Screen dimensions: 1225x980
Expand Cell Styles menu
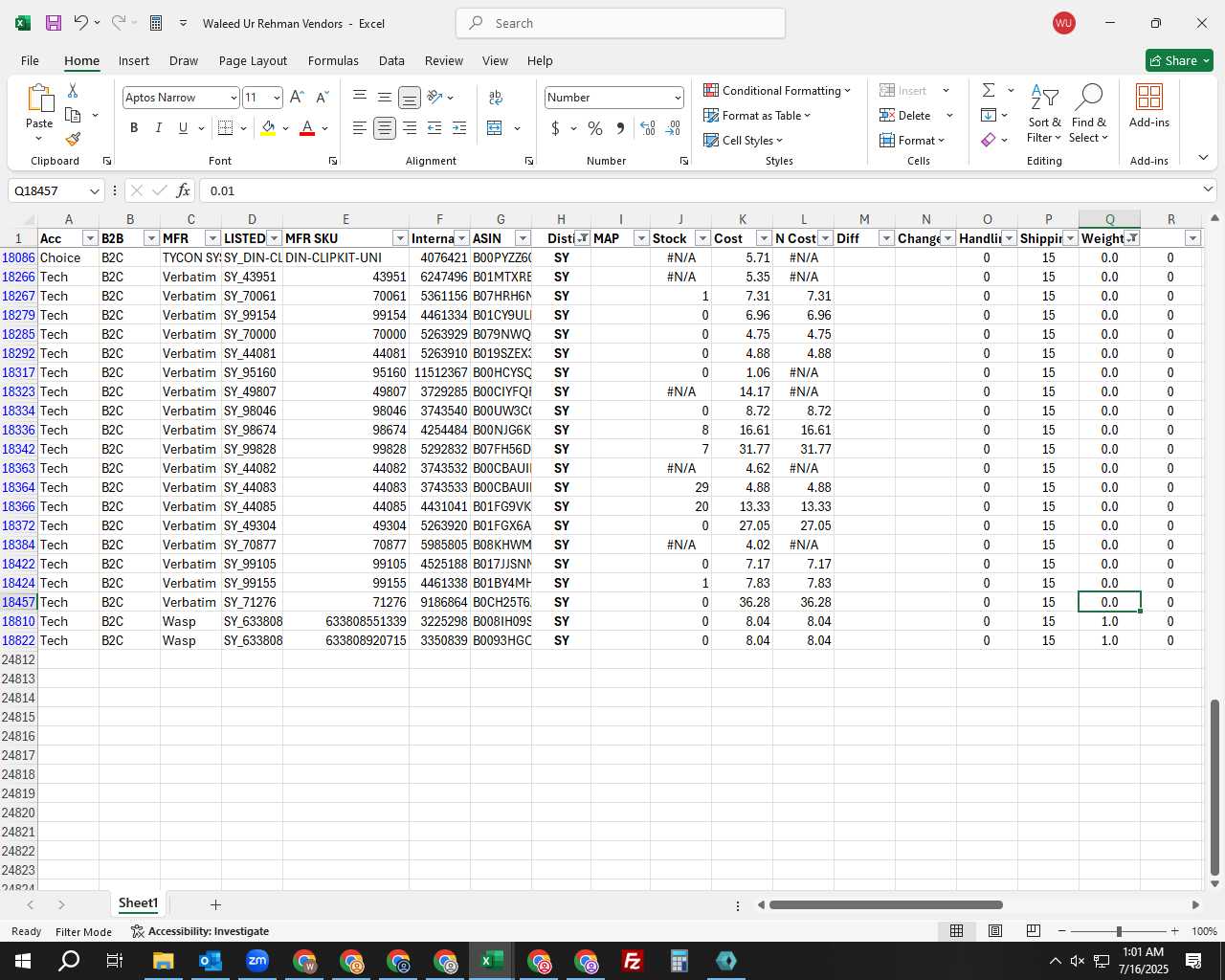point(743,140)
